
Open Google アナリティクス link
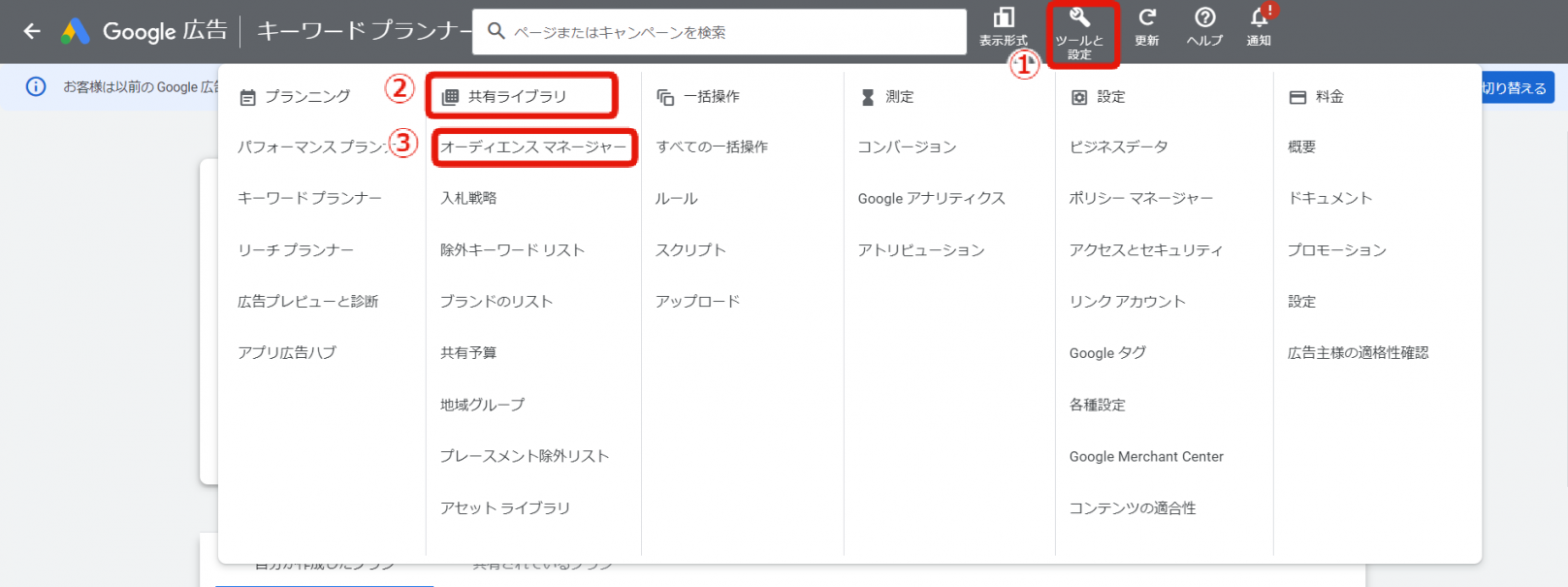click(x=931, y=198)
